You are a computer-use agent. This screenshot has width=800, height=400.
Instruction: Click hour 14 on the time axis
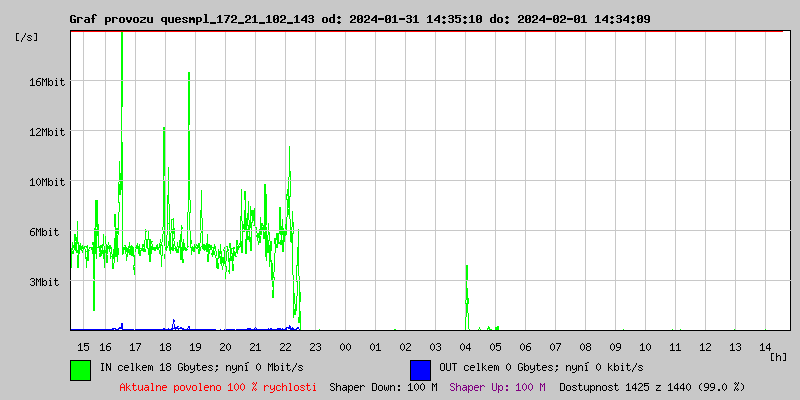(x=765, y=347)
